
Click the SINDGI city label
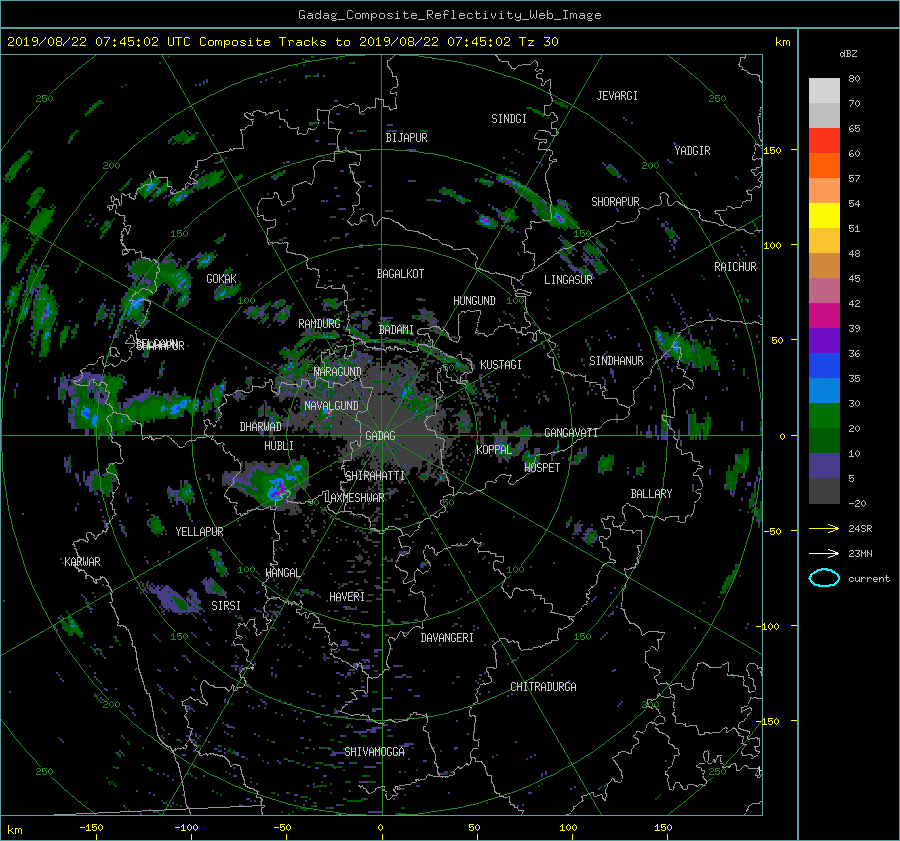[x=509, y=119]
